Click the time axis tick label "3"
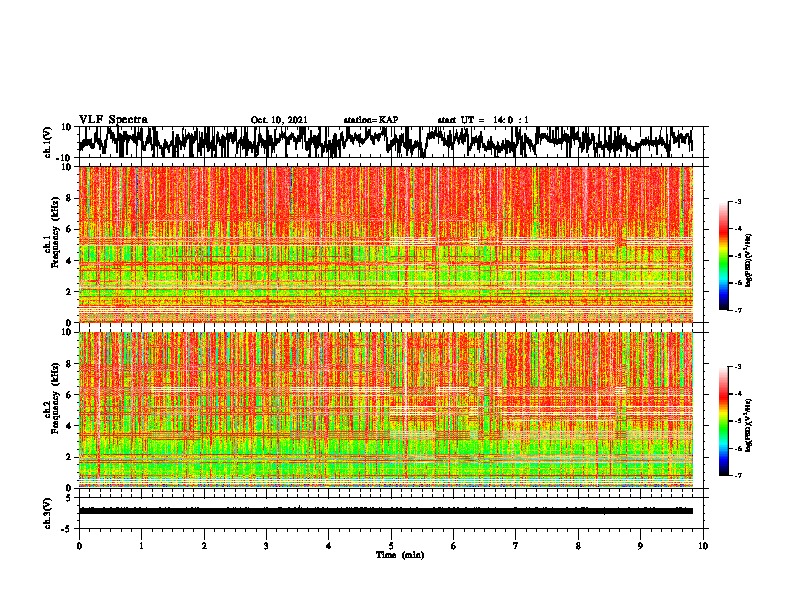The image size is (792, 612). [x=266, y=546]
